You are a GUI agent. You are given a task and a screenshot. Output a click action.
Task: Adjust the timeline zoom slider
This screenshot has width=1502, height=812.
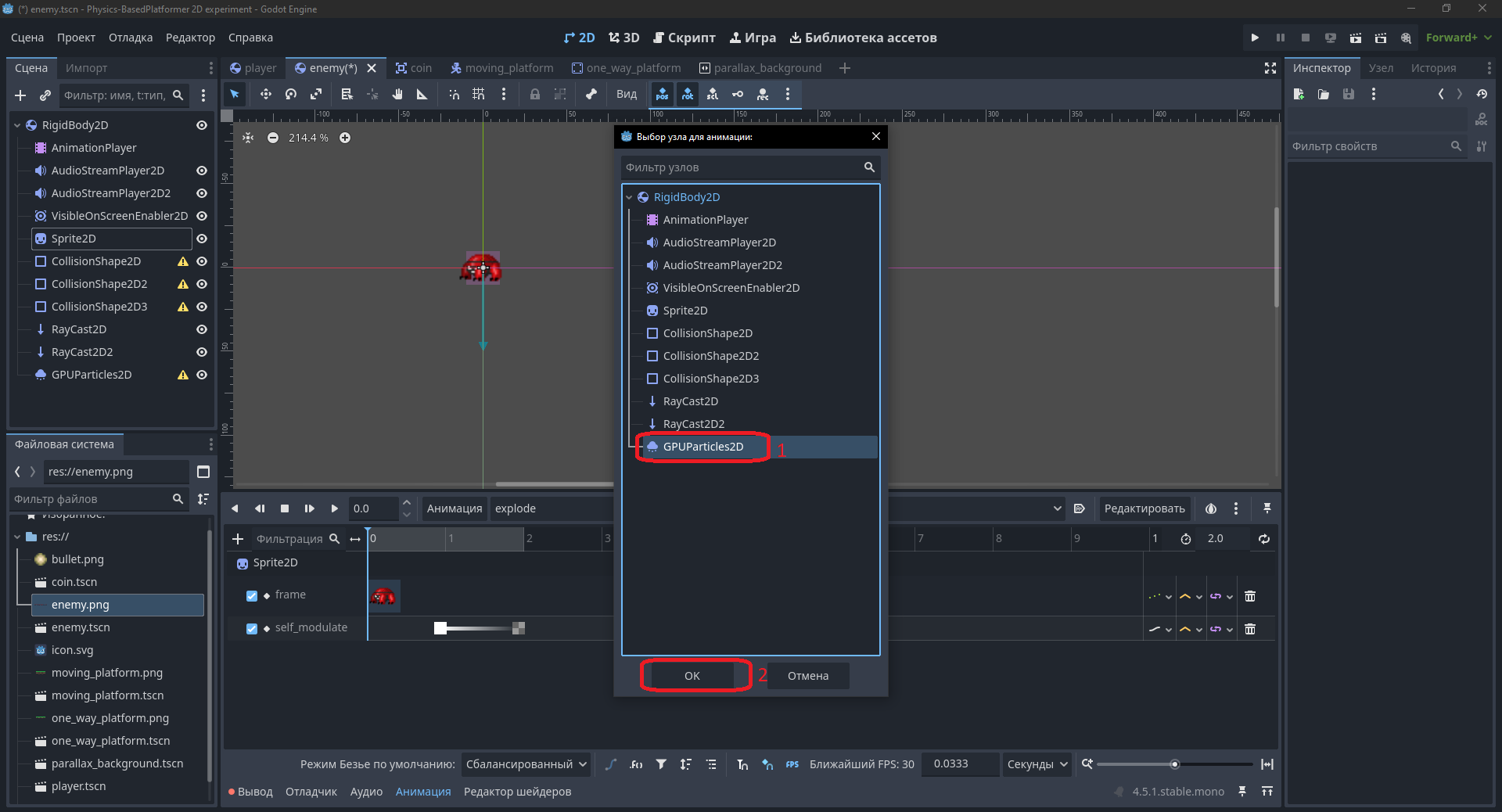tap(1174, 764)
